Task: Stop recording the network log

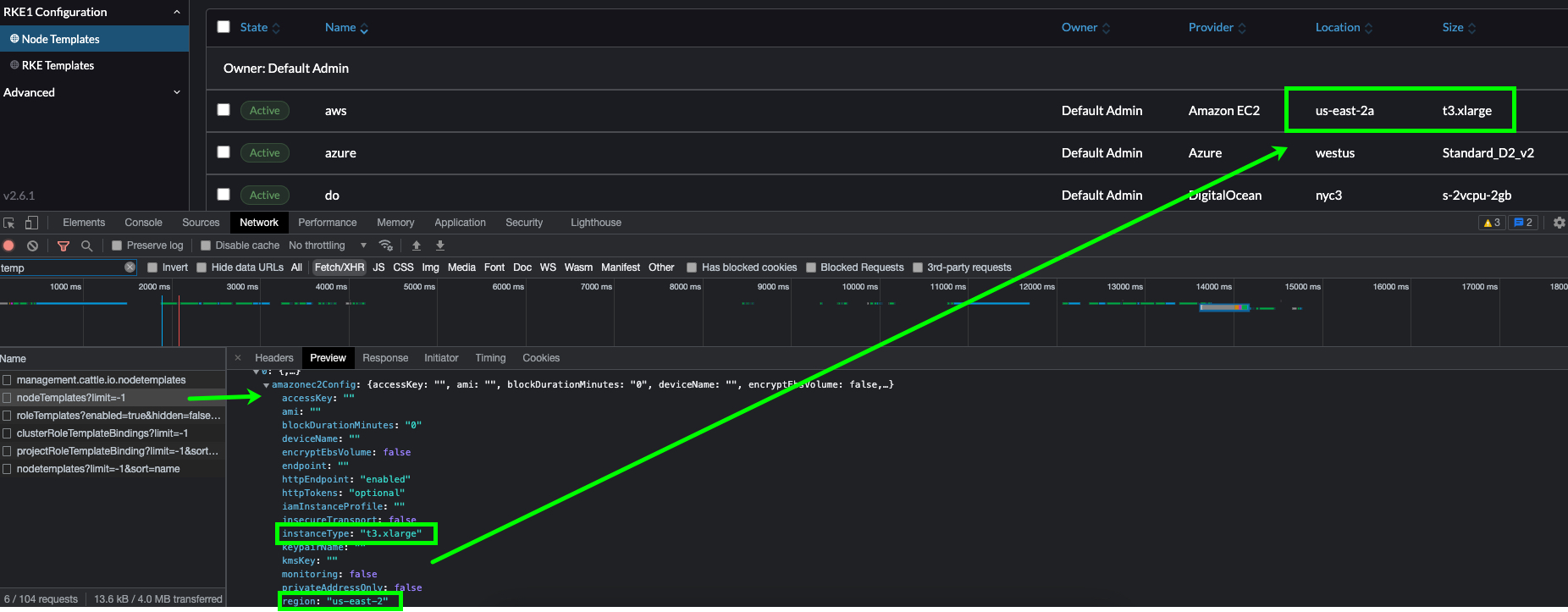Action: click(9, 245)
